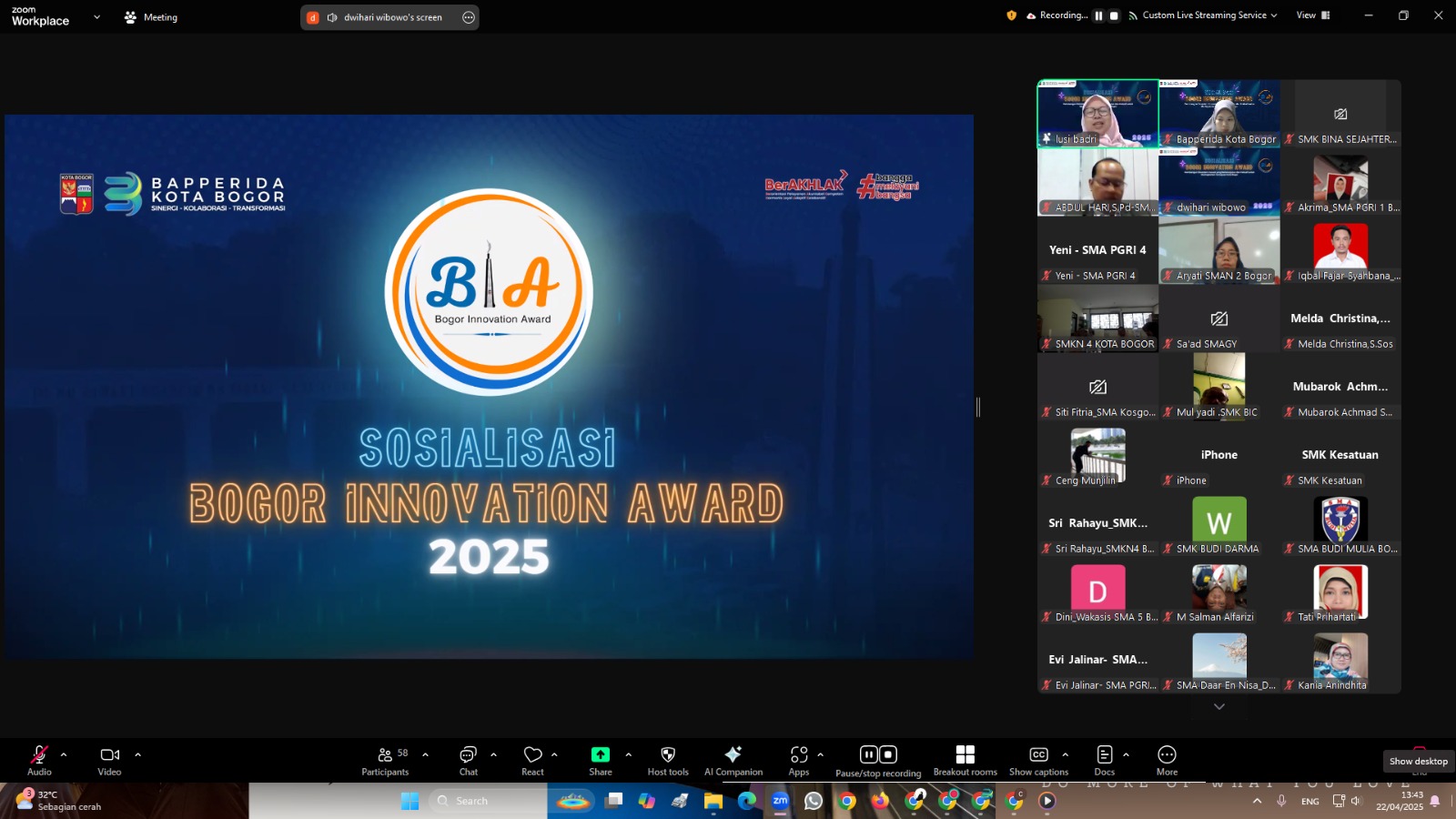Click the encryption shield icon
Image resolution: width=1456 pixels, height=819 pixels.
tap(1011, 15)
